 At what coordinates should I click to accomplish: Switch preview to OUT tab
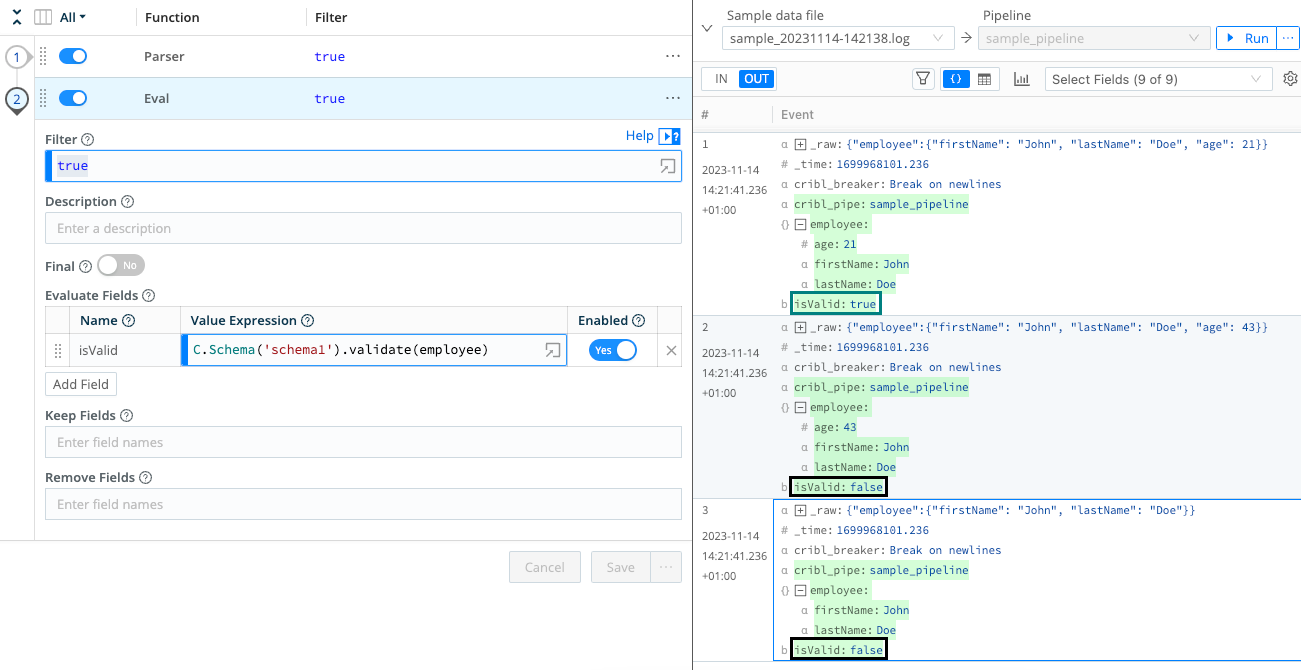pos(757,79)
